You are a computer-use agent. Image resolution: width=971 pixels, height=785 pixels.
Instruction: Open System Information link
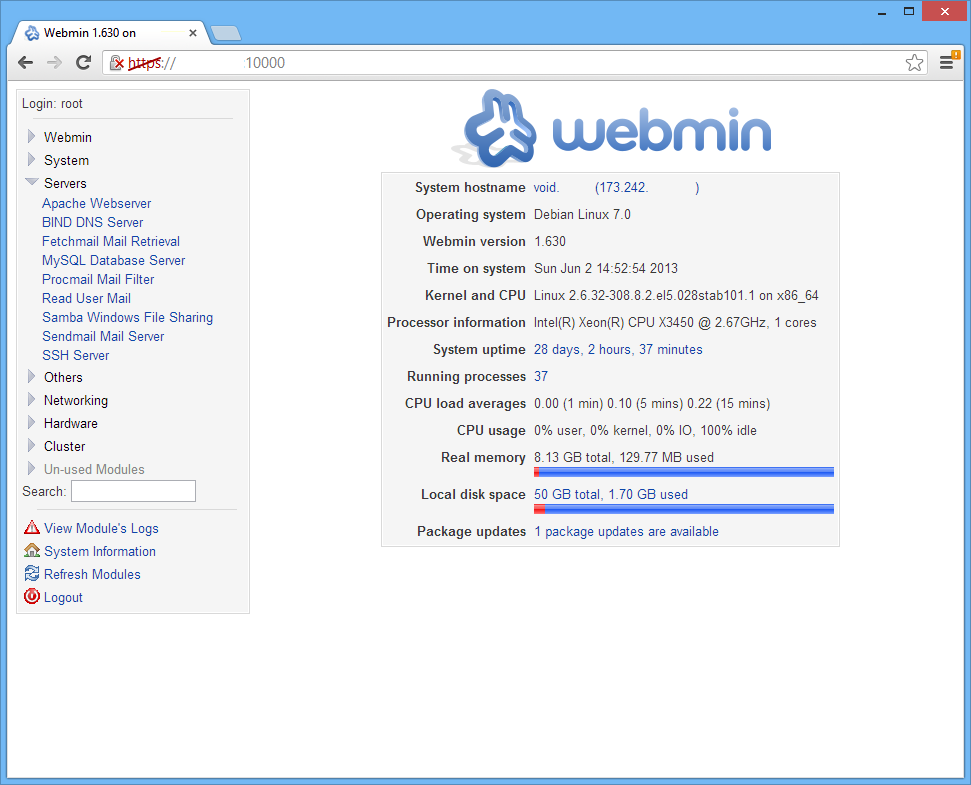coord(100,551)
